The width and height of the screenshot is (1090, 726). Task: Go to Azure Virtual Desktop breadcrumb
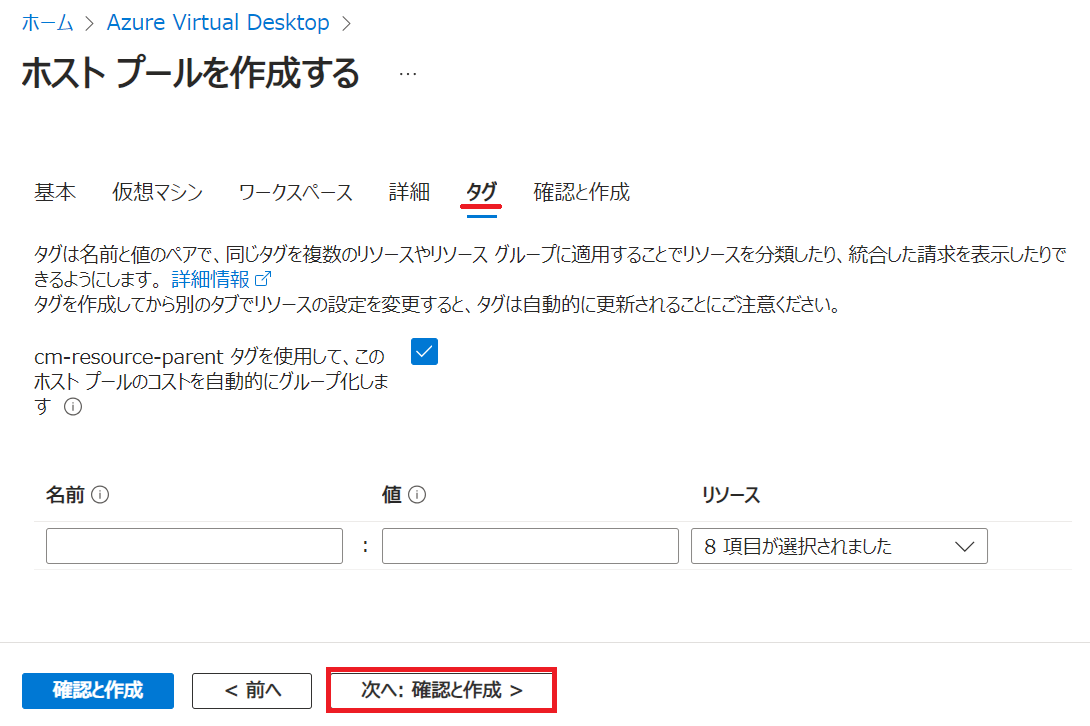pyautogui.click(x=218, y=23)
